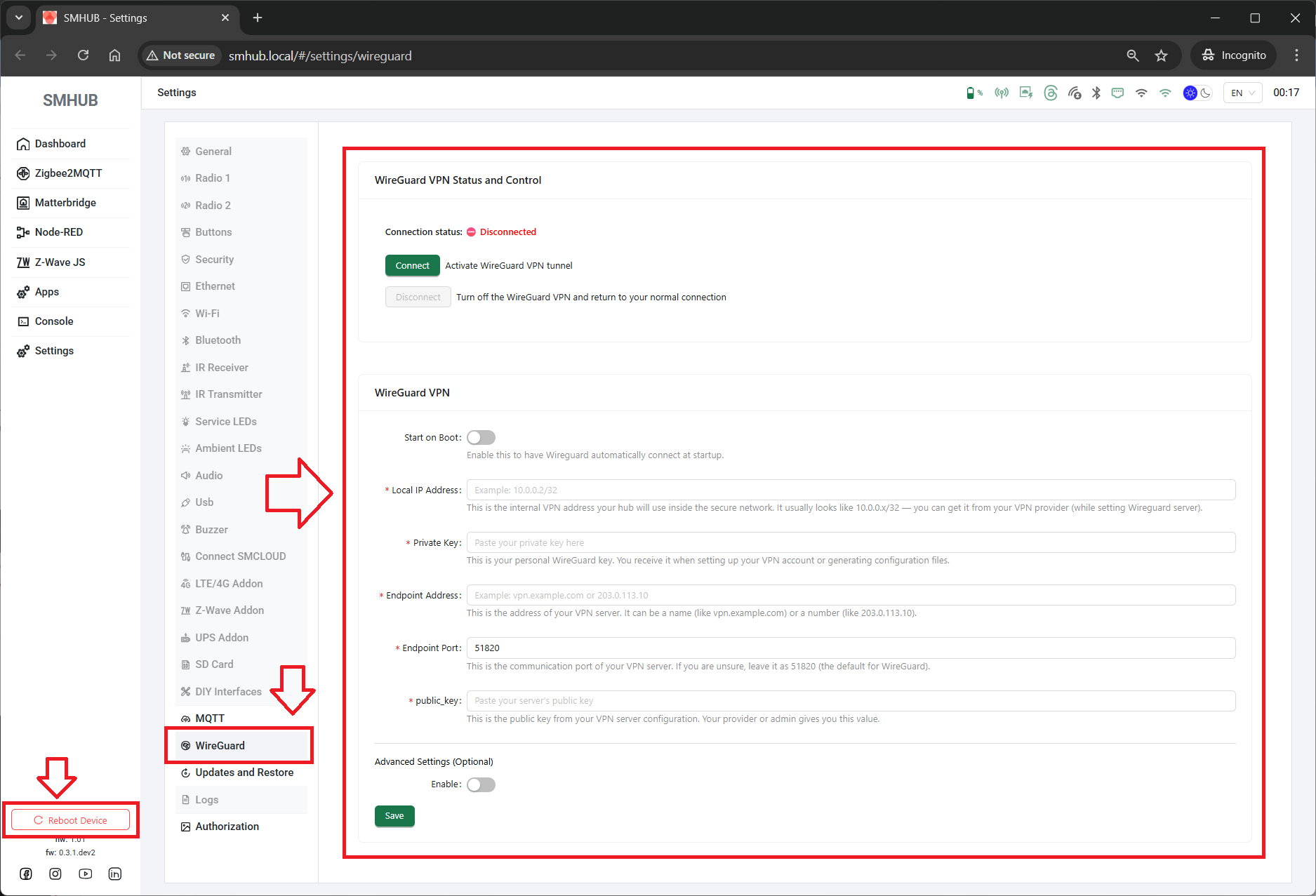Screen dimensions: 1316x896
Task: Click the green Connect button
Action: coord(412,265)
